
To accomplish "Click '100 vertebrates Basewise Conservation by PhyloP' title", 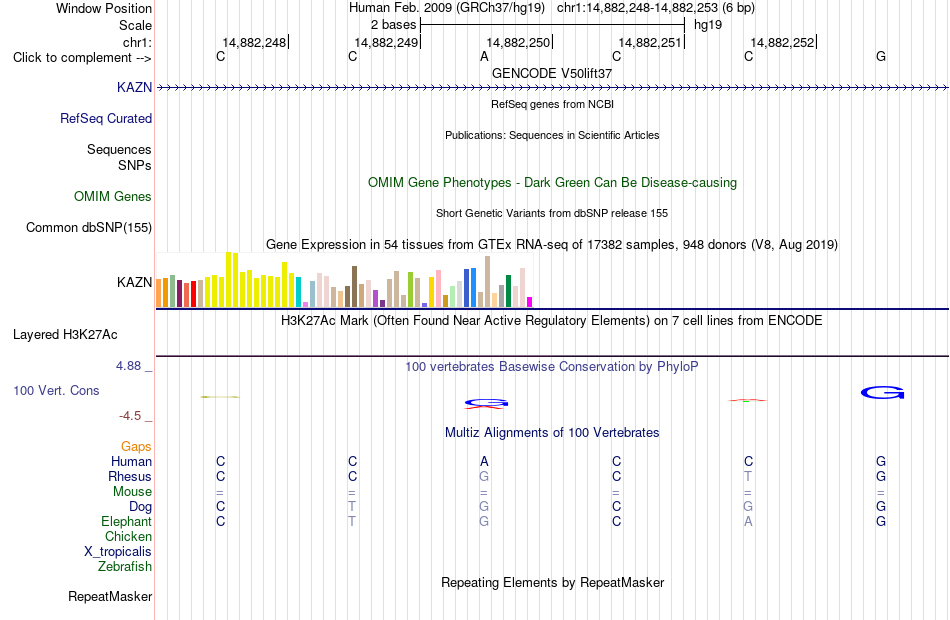I will (552, 366).
